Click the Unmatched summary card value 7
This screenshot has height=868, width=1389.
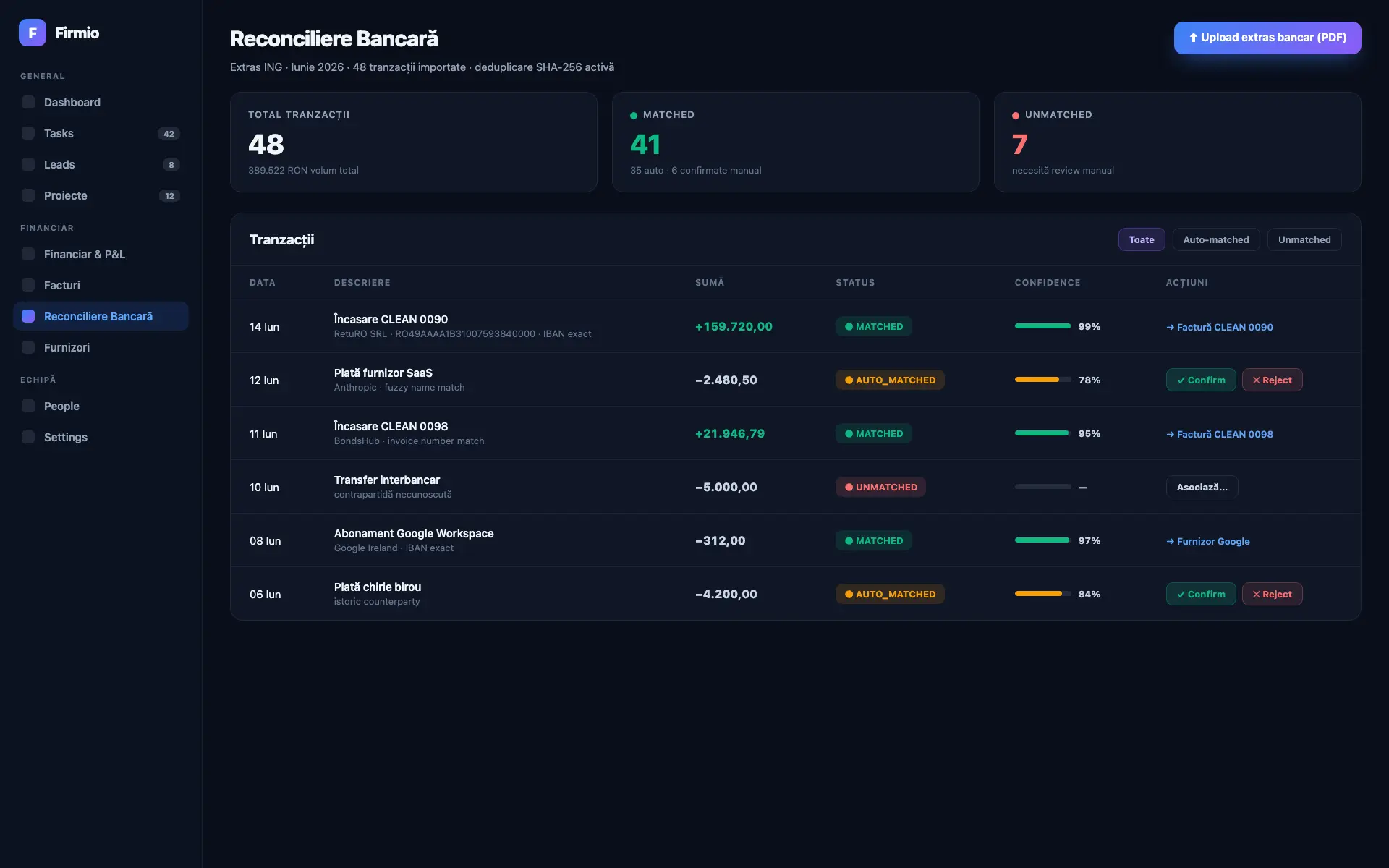[x=1019, y=145]
